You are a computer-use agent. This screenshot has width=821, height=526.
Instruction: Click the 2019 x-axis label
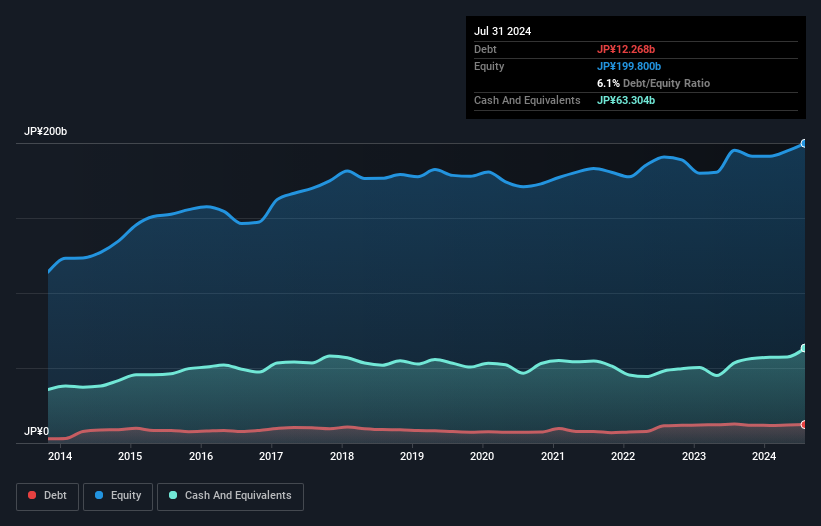pos(412,456)
